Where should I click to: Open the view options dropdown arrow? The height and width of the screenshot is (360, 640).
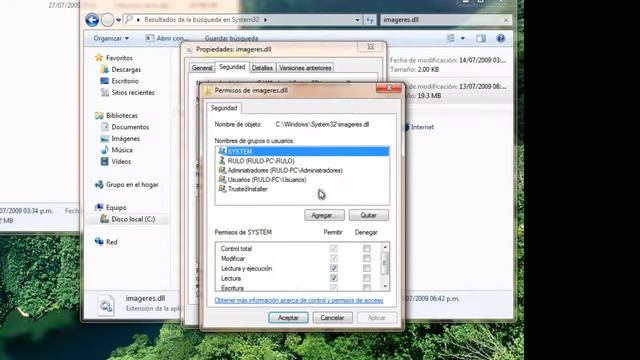click(x=462, y=38)
